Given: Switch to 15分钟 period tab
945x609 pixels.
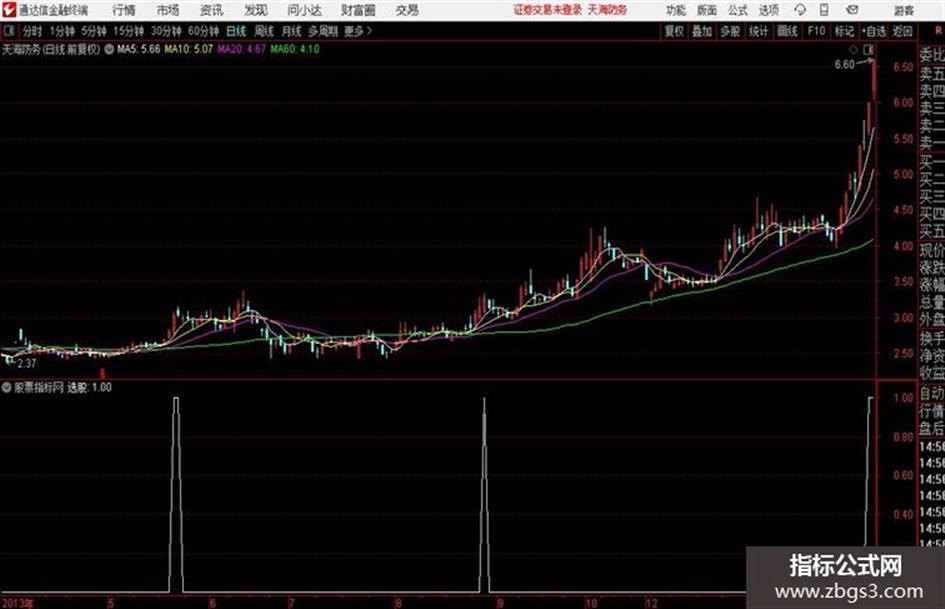Looking at the screenshot, I should tap(128, 31).
